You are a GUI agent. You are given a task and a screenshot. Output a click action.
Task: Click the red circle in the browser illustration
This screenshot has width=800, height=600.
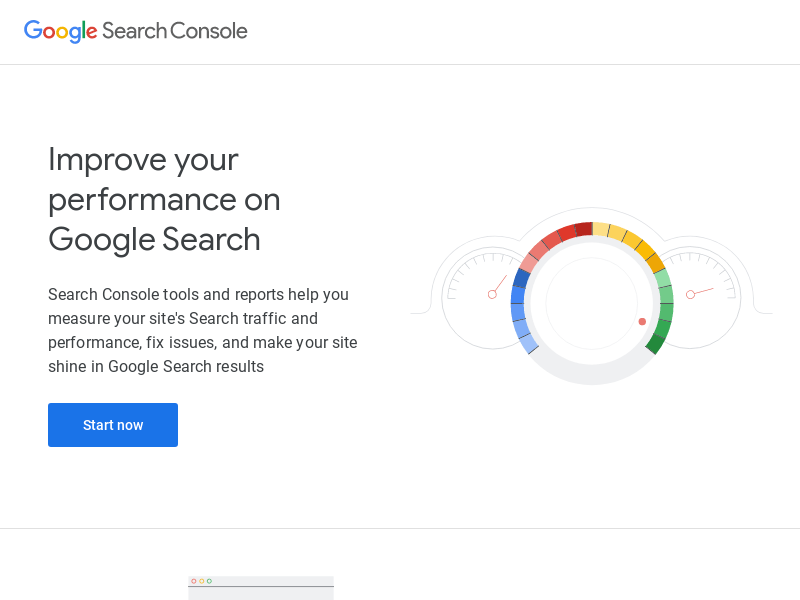pos(194,581)
